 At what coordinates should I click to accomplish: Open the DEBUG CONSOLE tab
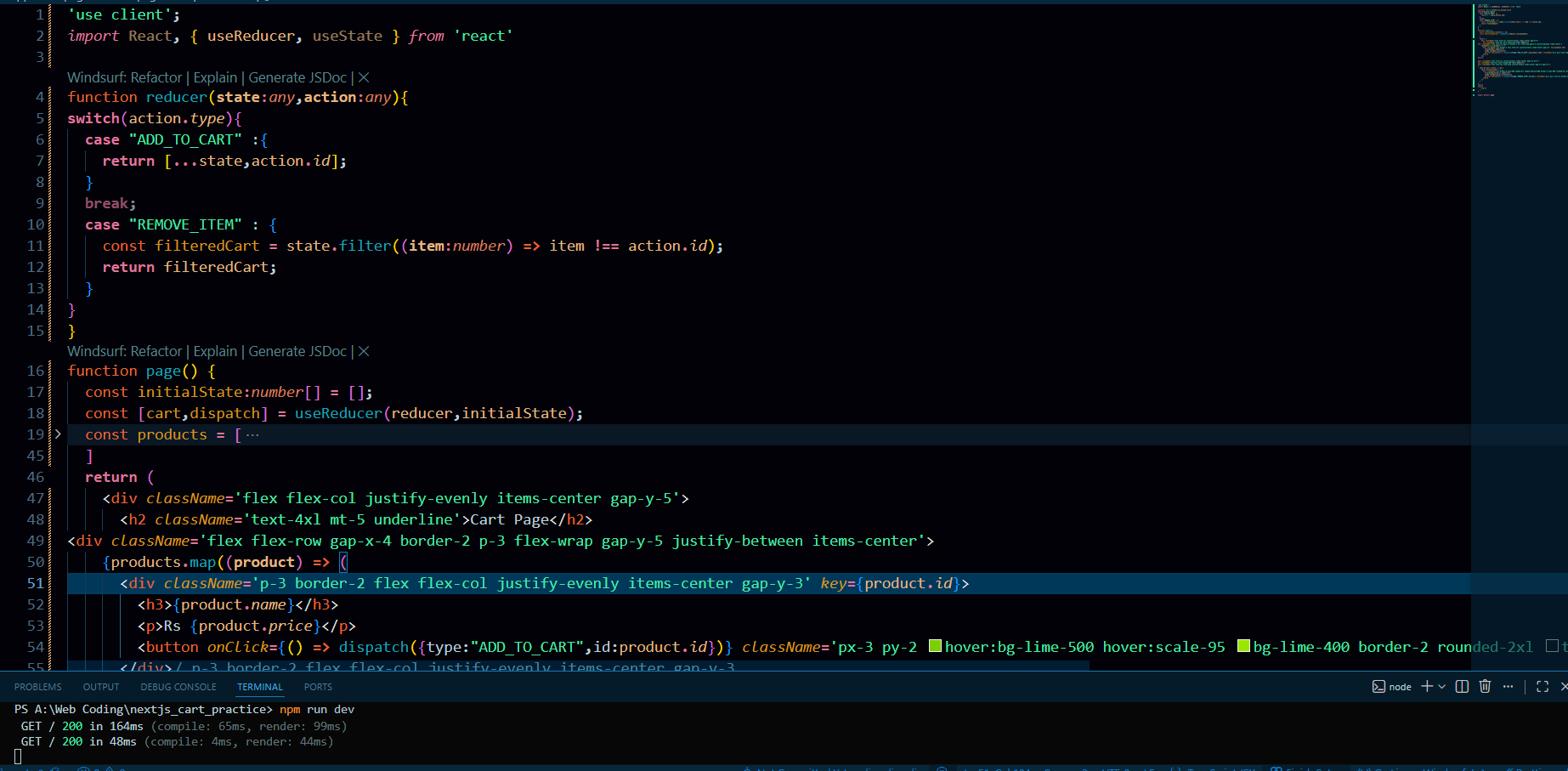pos(178,687)
